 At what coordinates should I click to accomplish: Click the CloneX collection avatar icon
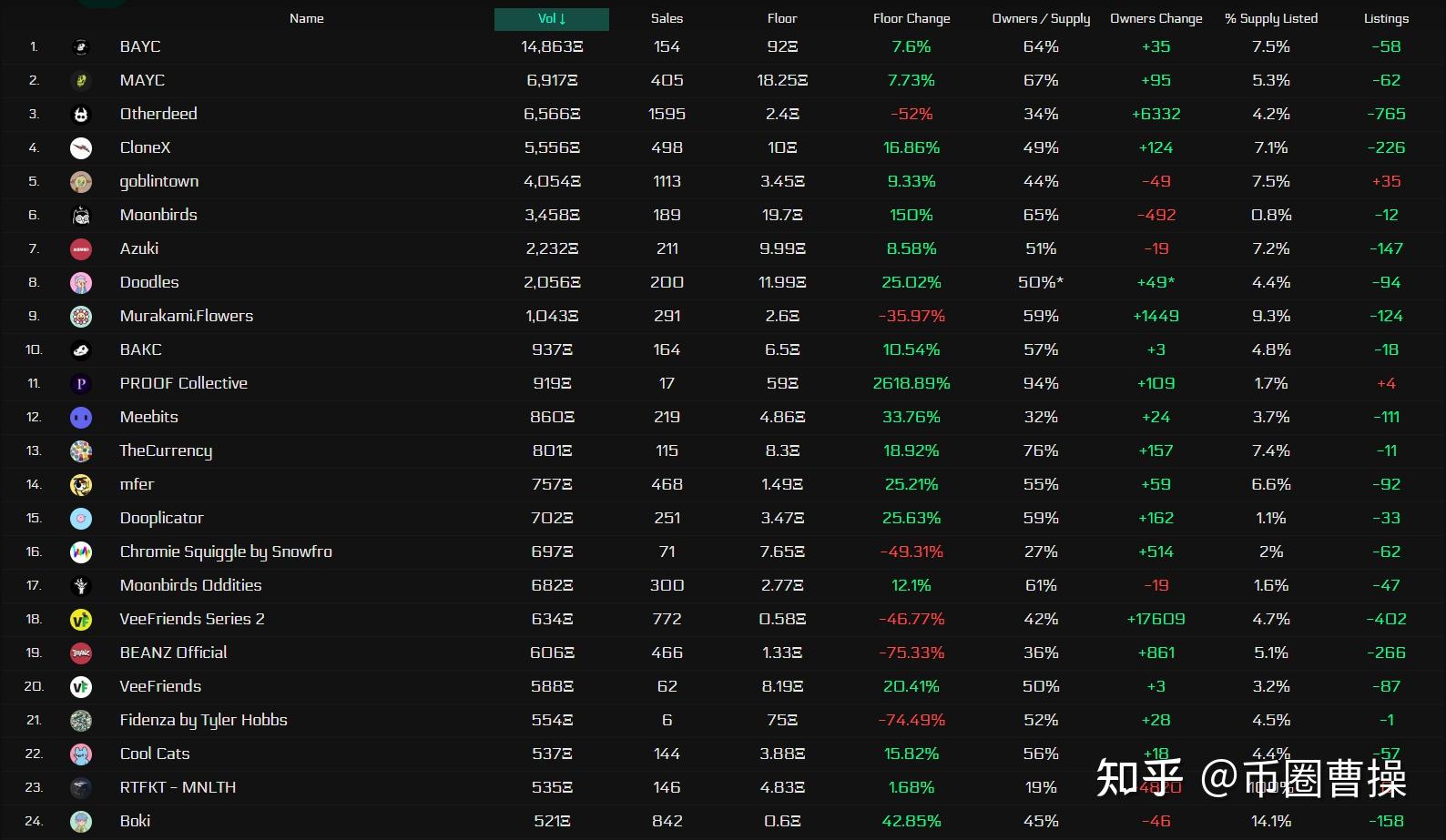(x=81, y=148)
